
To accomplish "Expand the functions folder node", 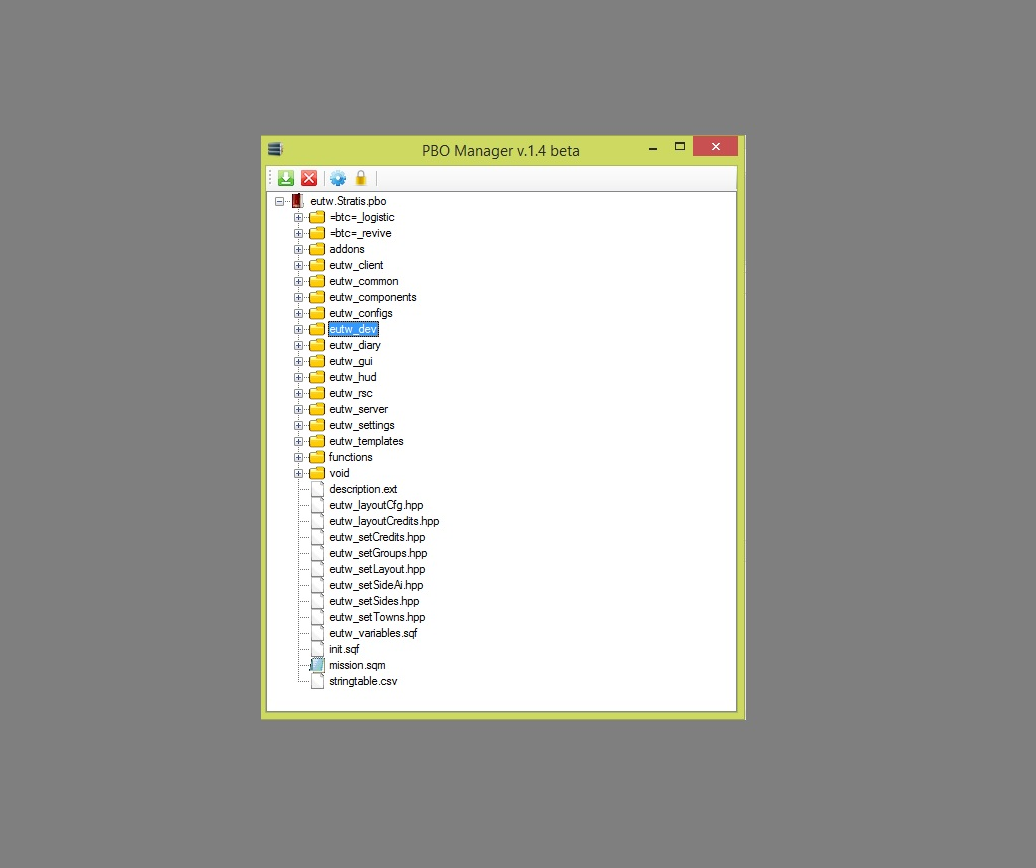I will pyautogui.click(x=298, y=457).
